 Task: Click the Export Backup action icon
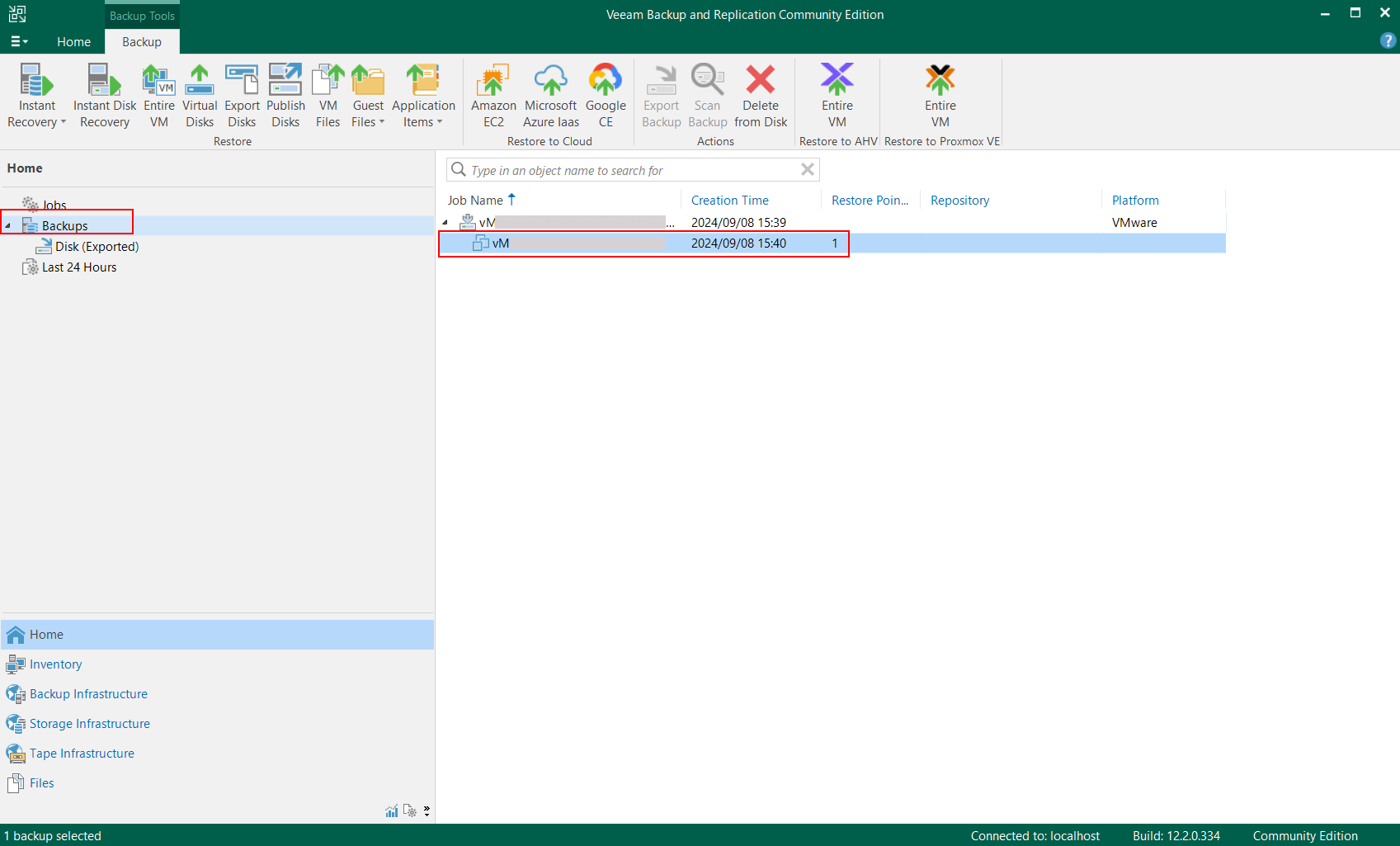click(662, 80)
